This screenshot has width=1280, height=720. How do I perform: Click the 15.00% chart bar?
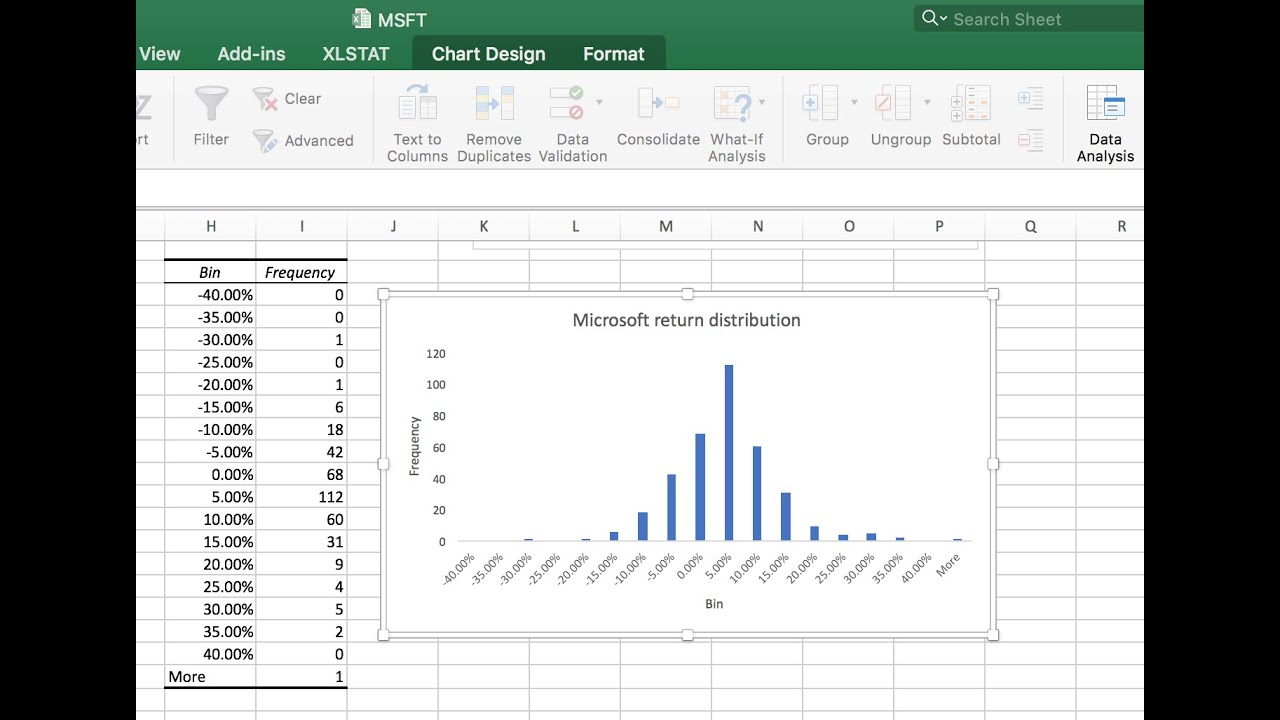(786, 517)
